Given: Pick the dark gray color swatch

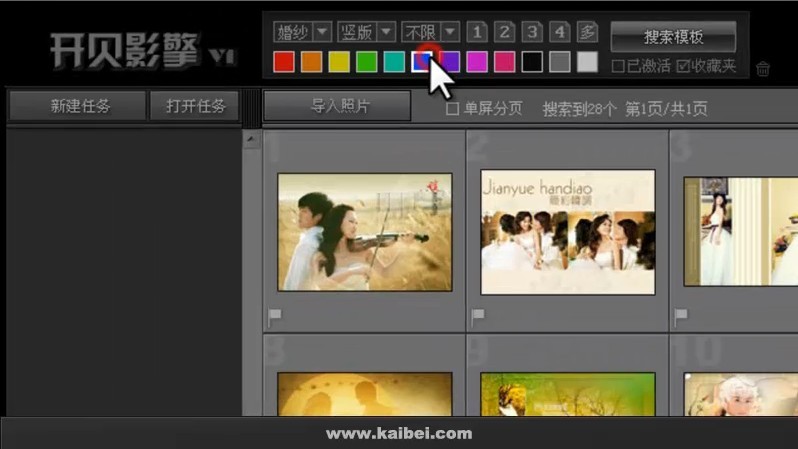Looking at the screenshot, I should 559,62.
